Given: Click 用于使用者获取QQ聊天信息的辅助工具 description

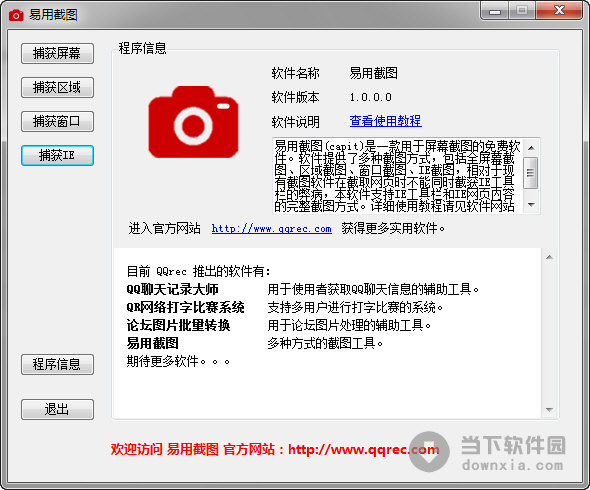Looking at the screenshot, I should pos(373,289).
